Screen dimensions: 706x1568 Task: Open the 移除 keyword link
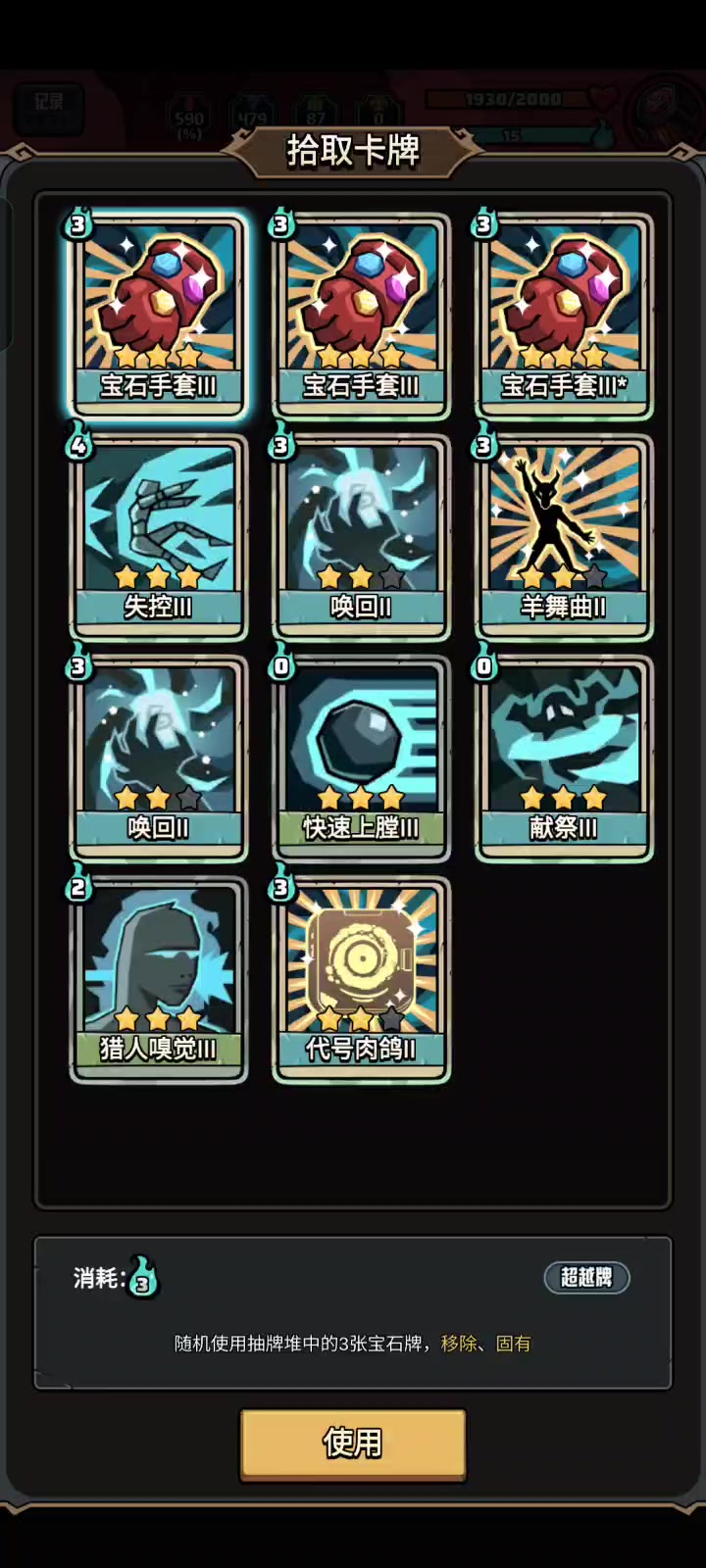459,1344
